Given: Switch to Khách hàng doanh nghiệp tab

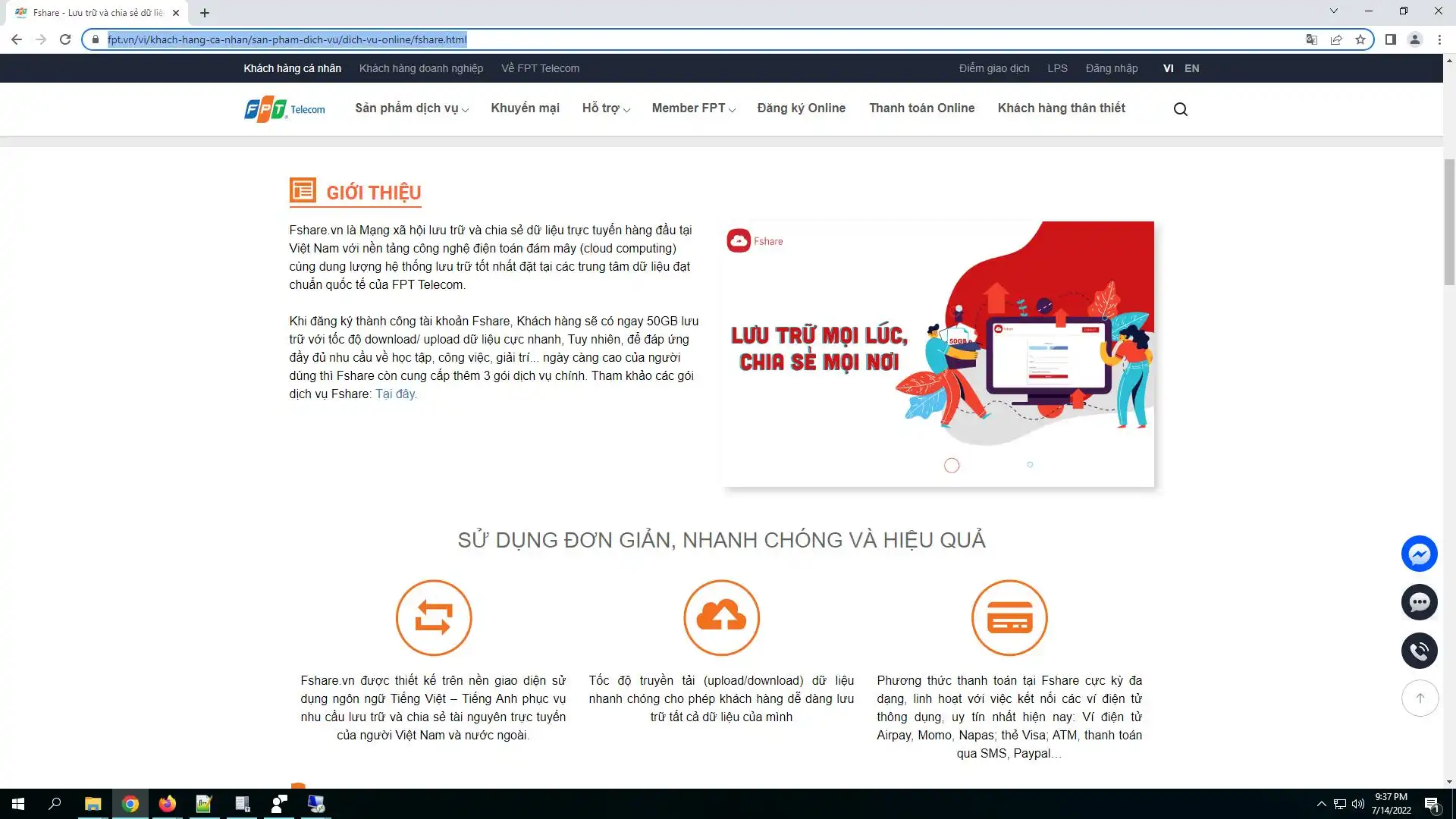Looking at the screenshot, I should [x=421, y=68].
